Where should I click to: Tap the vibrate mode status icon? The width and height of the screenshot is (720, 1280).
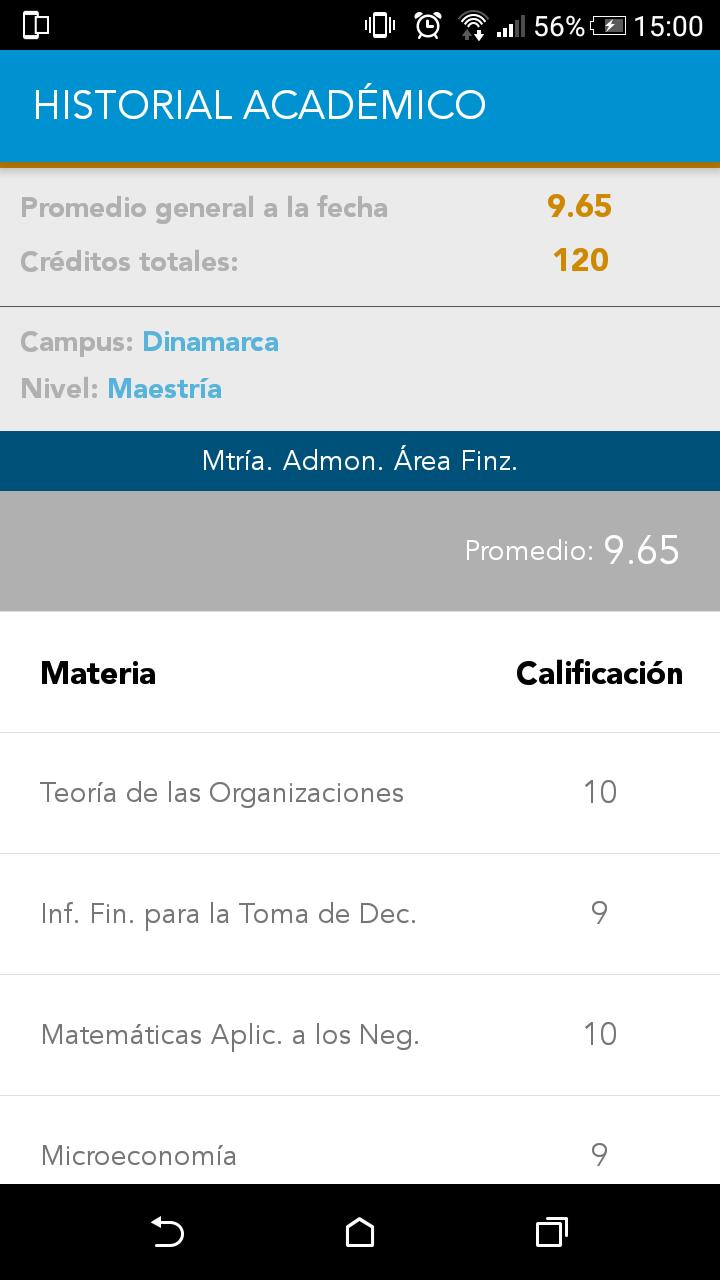click(380, 25)
